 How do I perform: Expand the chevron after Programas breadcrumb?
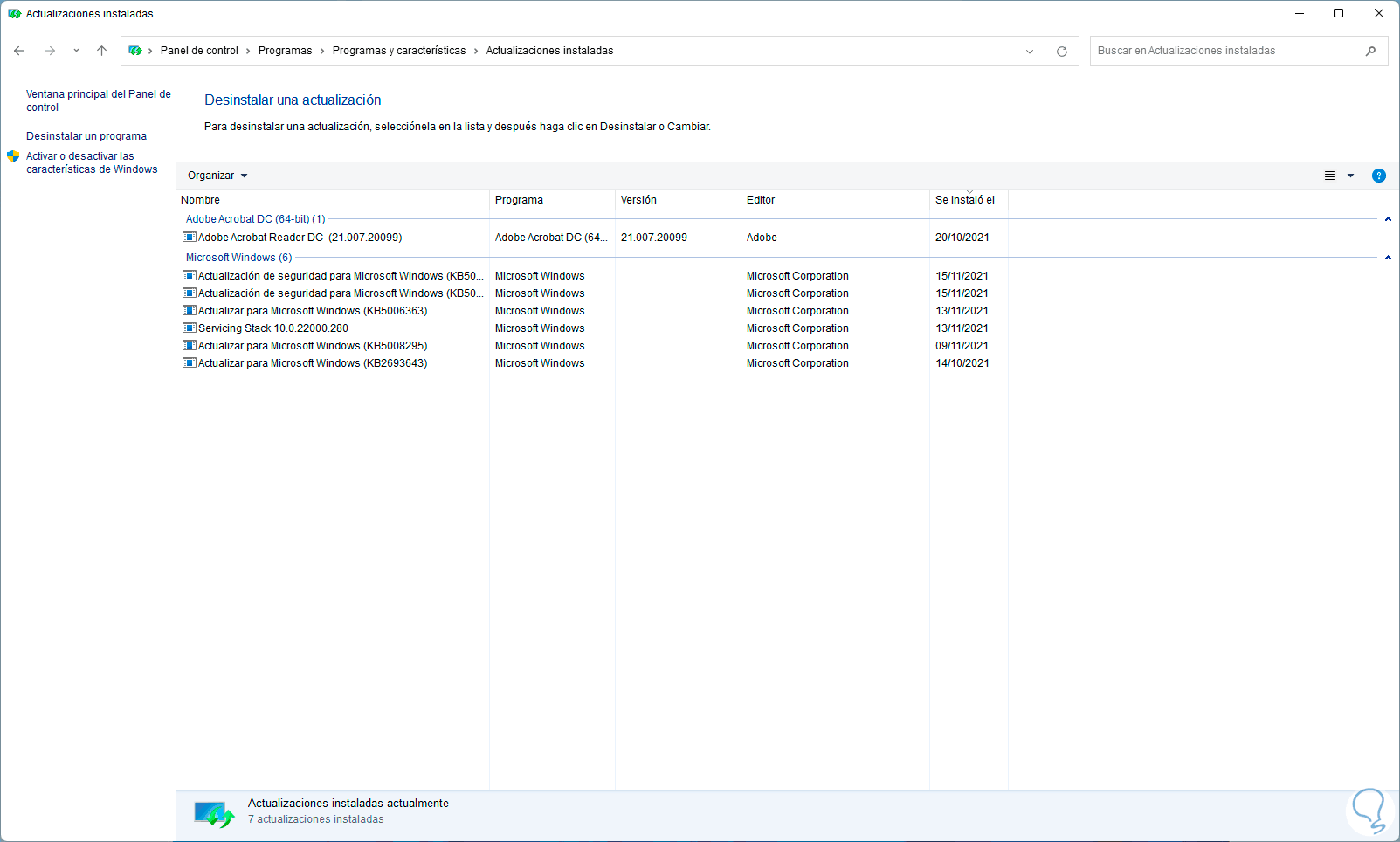tap(322, 51)
